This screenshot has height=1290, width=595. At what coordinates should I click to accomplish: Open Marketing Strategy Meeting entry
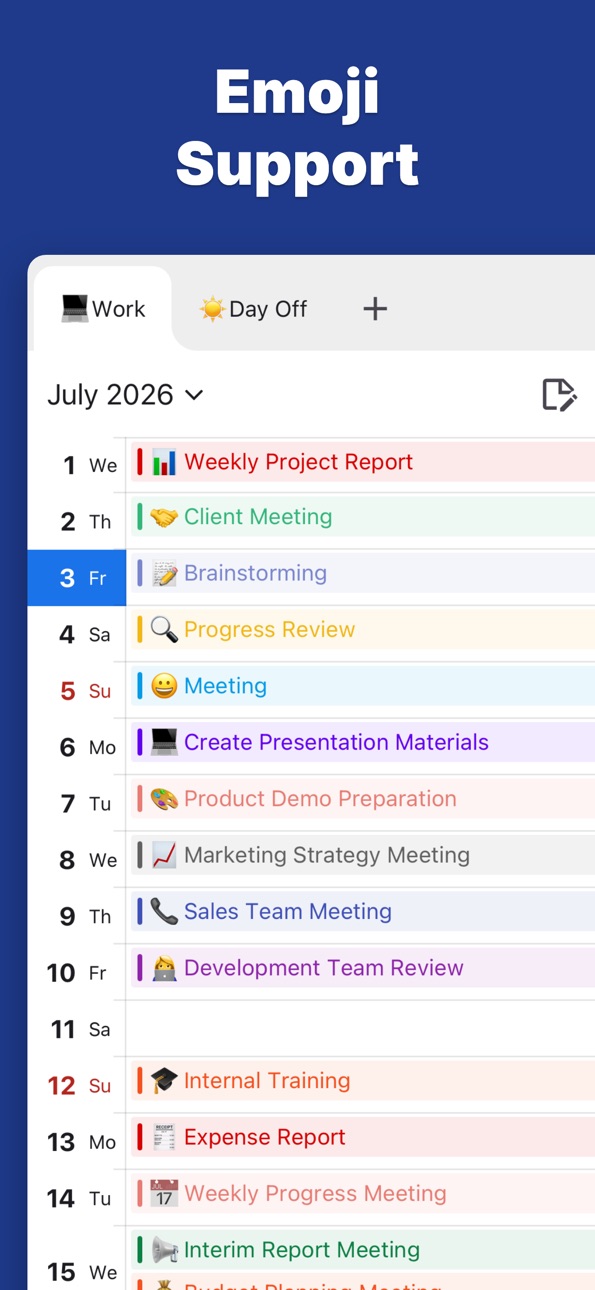tap(363, 856)
